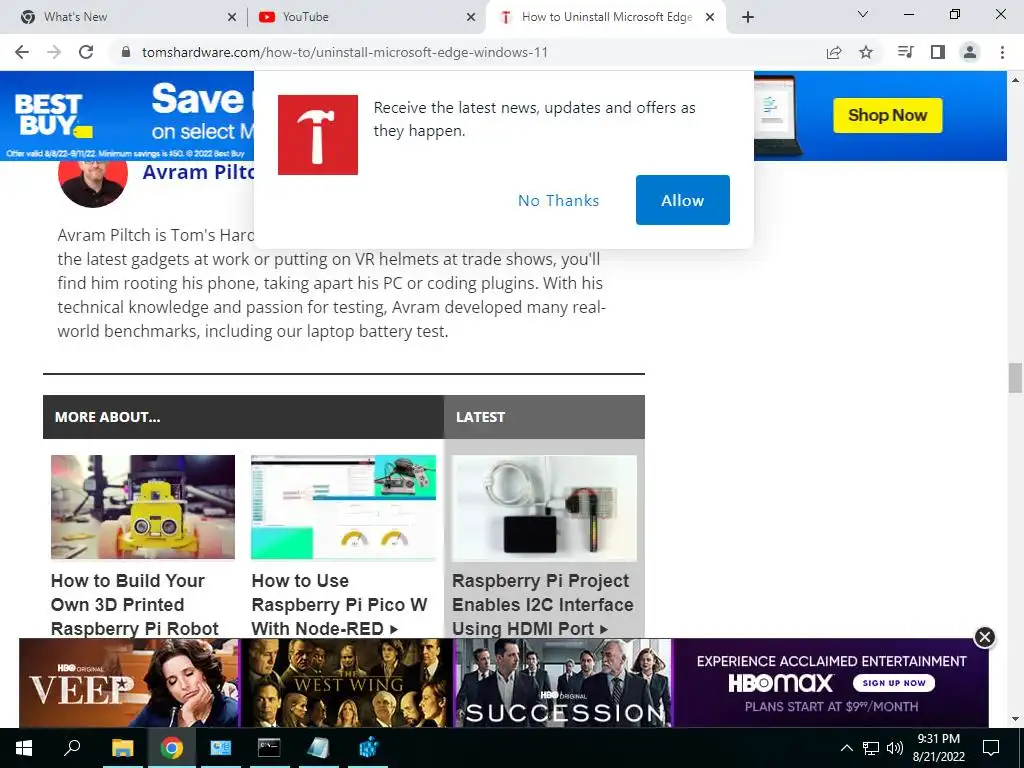Click the Chrome taskbar icon
The width and height of the screenshot is (1024, 768).
click(172, 748)
